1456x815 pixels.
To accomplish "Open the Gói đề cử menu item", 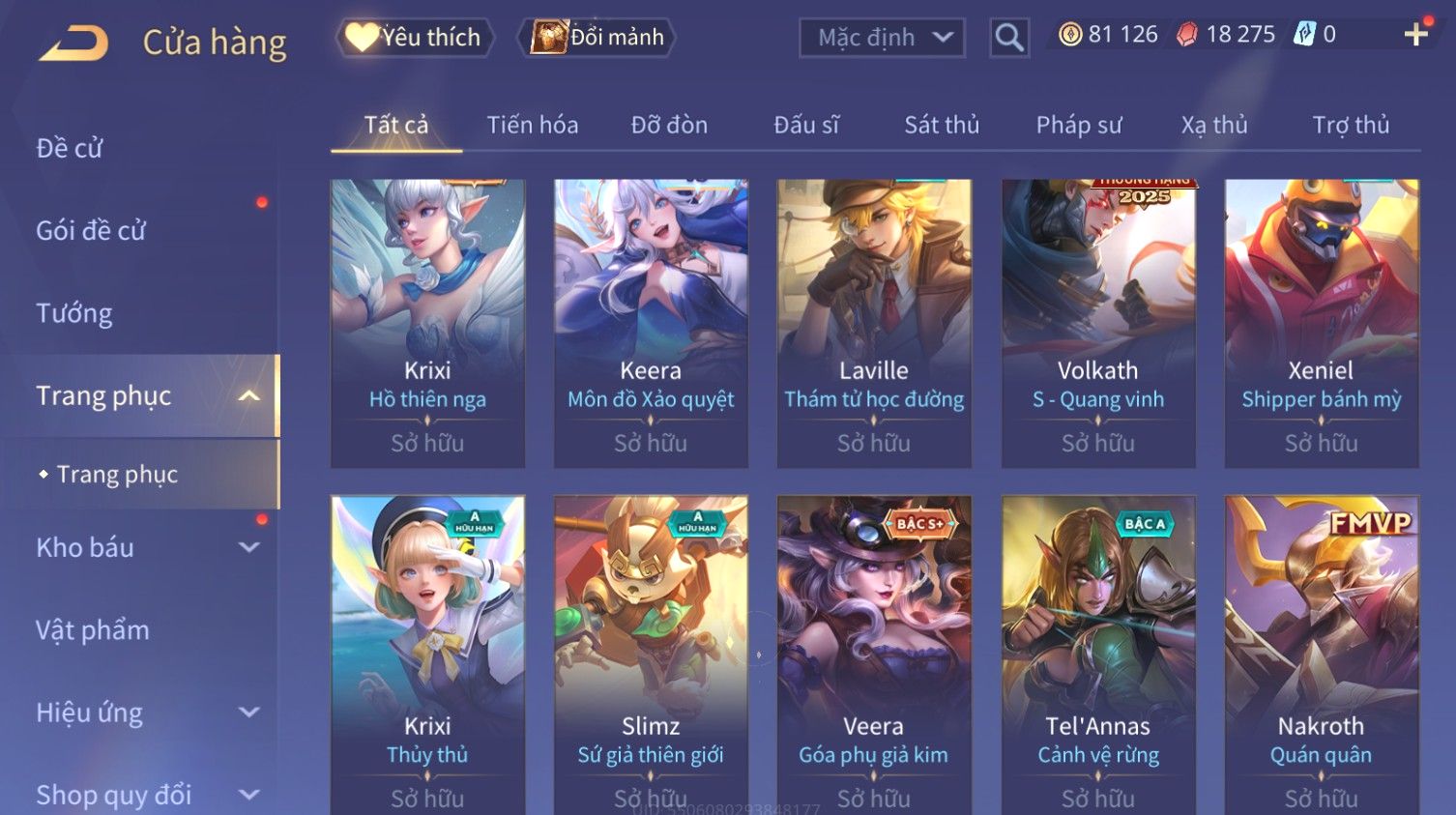I will [x=91, y=231].
